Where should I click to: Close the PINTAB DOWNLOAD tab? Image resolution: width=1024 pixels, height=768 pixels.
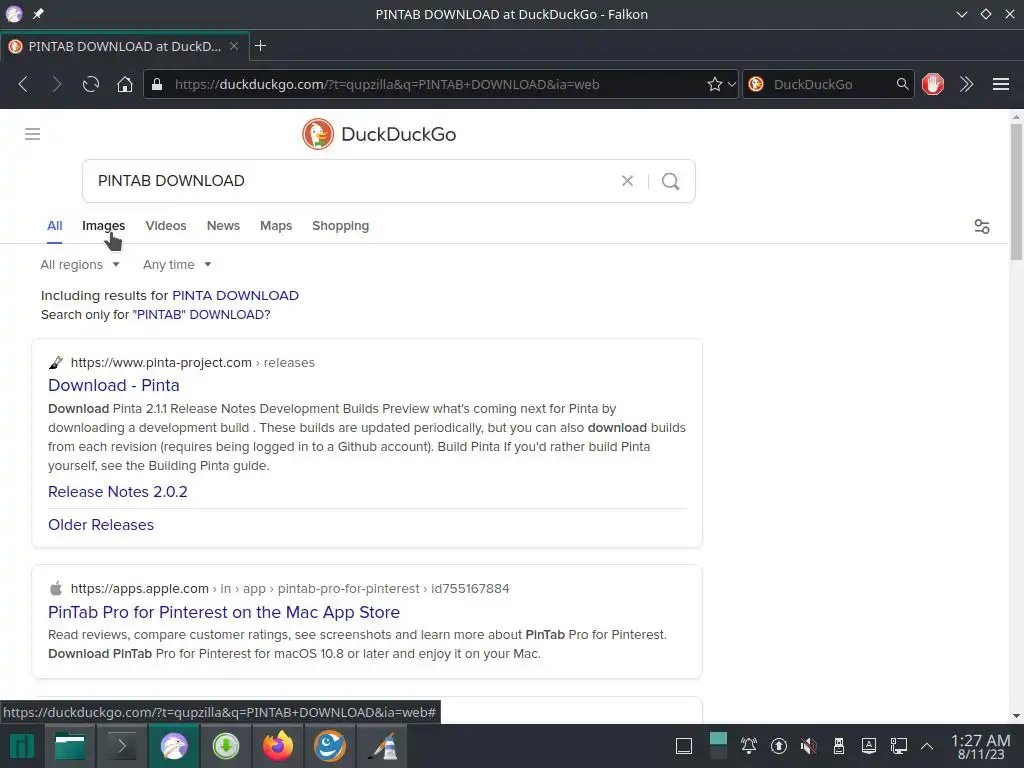(234, 46)
